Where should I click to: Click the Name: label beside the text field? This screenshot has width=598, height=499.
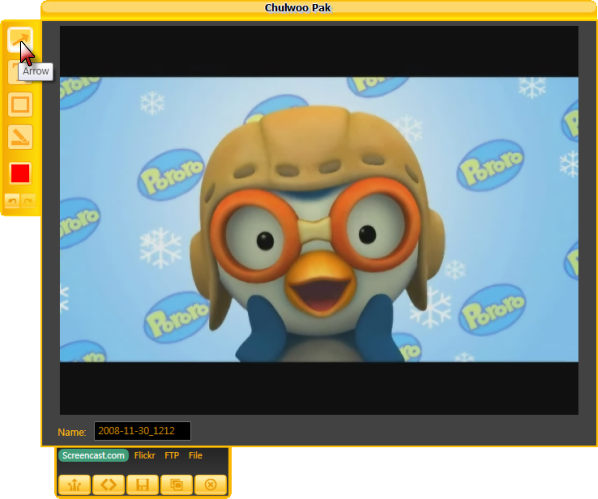[x=72, y=432]
